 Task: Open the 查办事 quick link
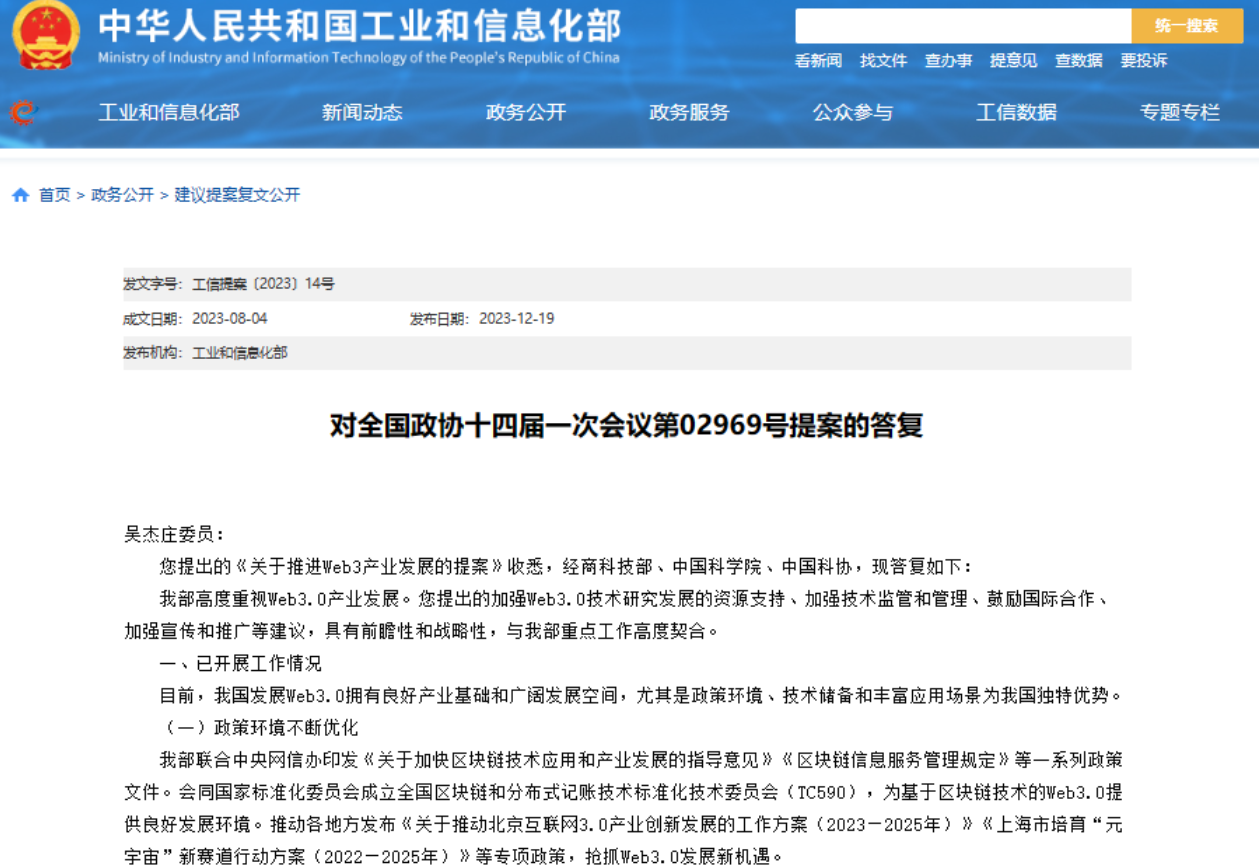click(948, 61)
